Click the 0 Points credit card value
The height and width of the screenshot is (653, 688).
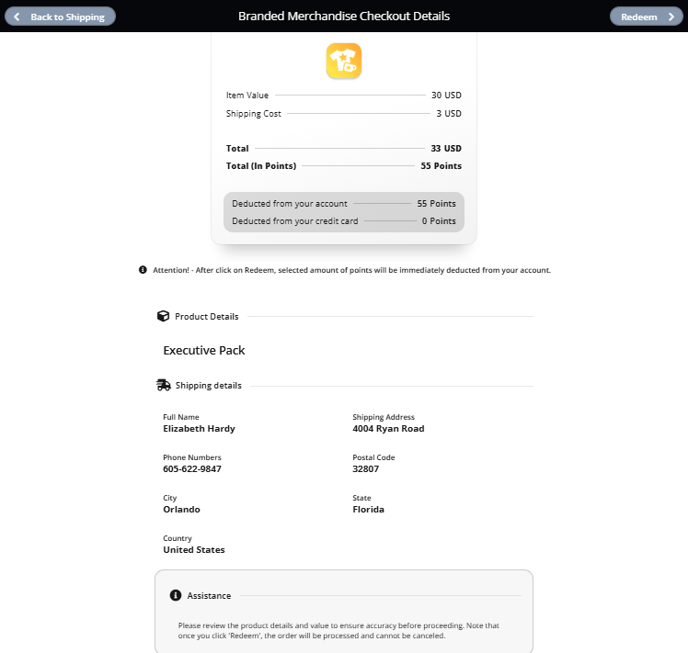[439, 221]
